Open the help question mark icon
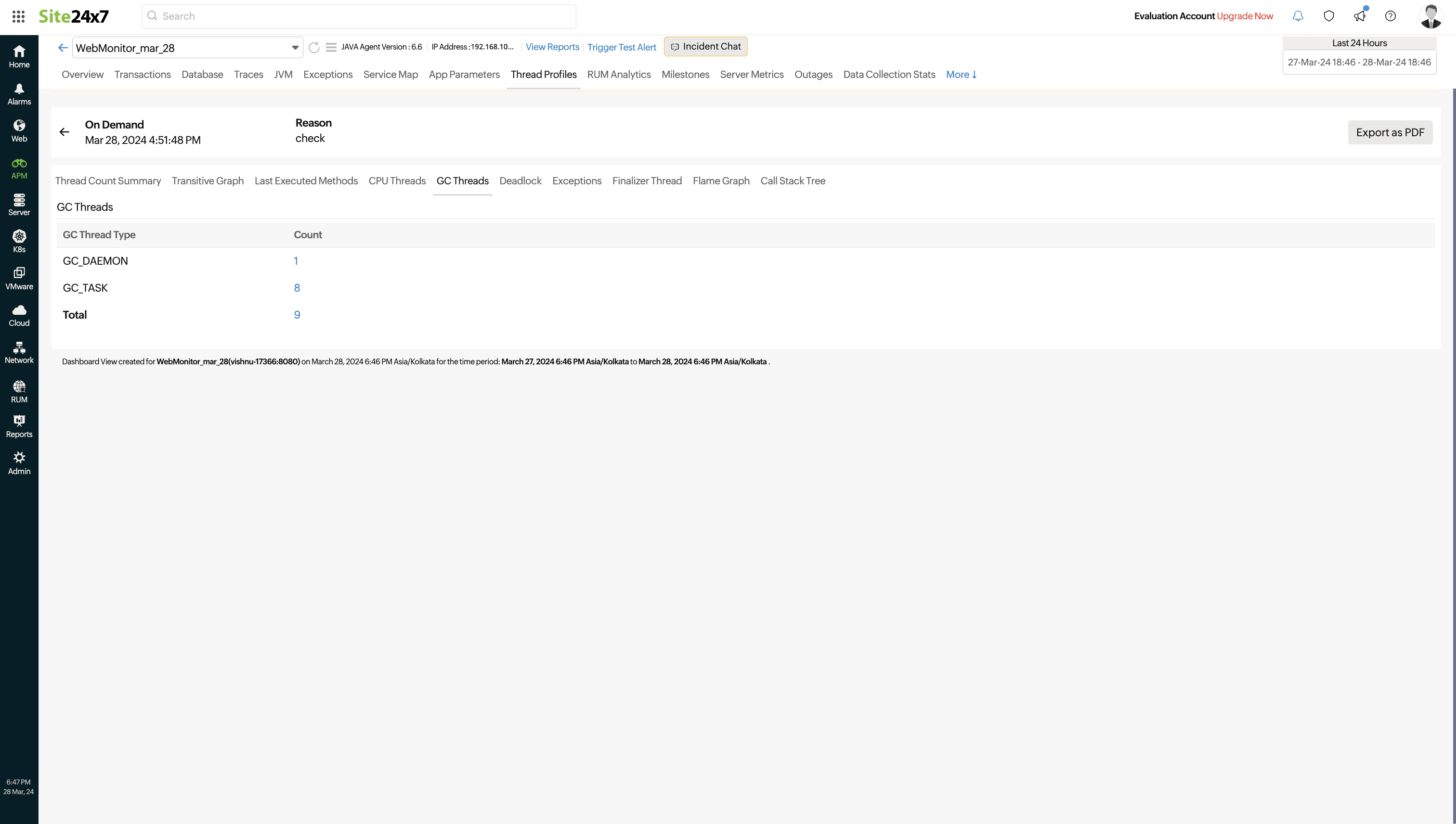 click(x=1391, y=16)
